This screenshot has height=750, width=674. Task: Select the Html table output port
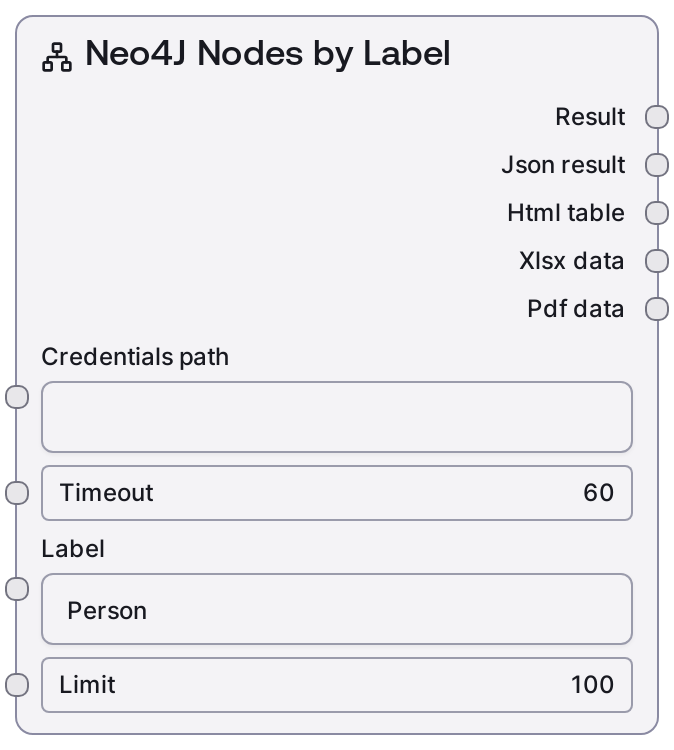pyautogui.click(x=656, y=213)
